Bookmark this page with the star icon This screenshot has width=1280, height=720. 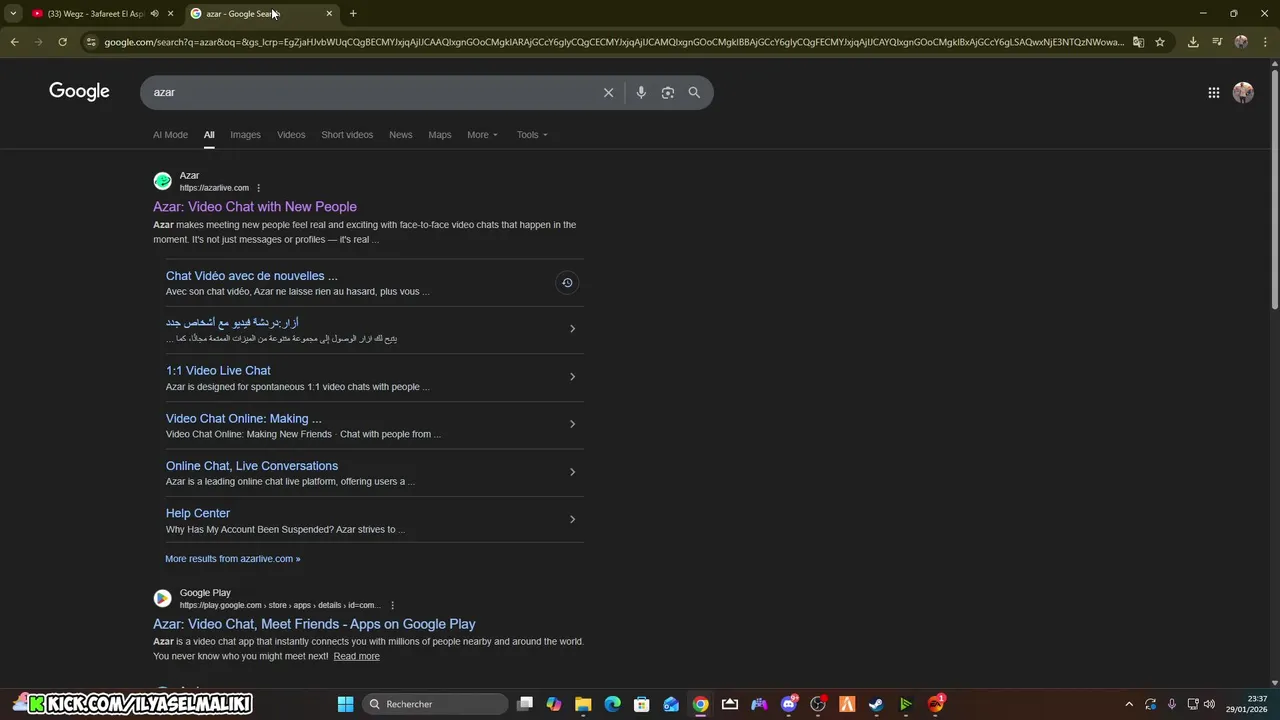tap(1159, 42)
